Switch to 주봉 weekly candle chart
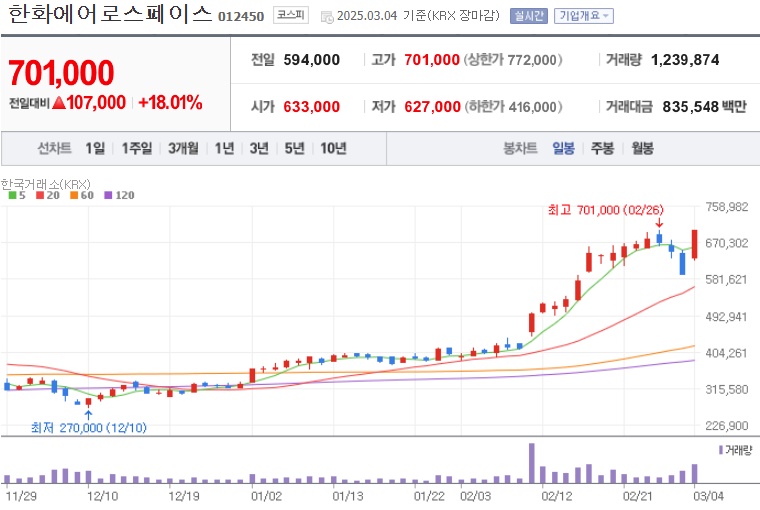 pos(602,148)
